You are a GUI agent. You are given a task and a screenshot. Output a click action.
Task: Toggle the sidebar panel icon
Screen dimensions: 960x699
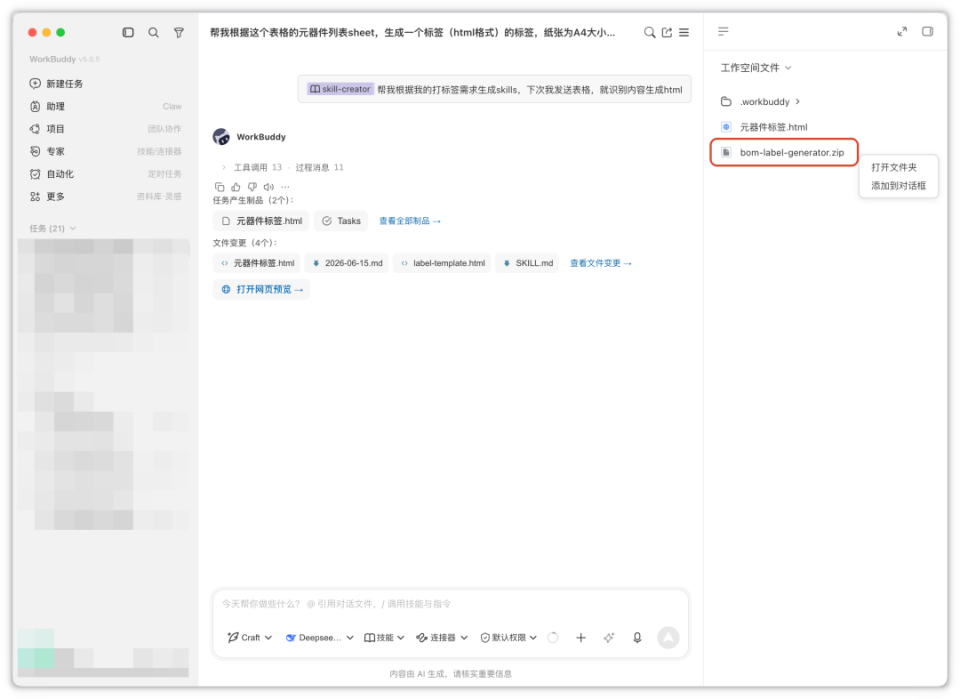pyautogui.click(x=128, y=32)
